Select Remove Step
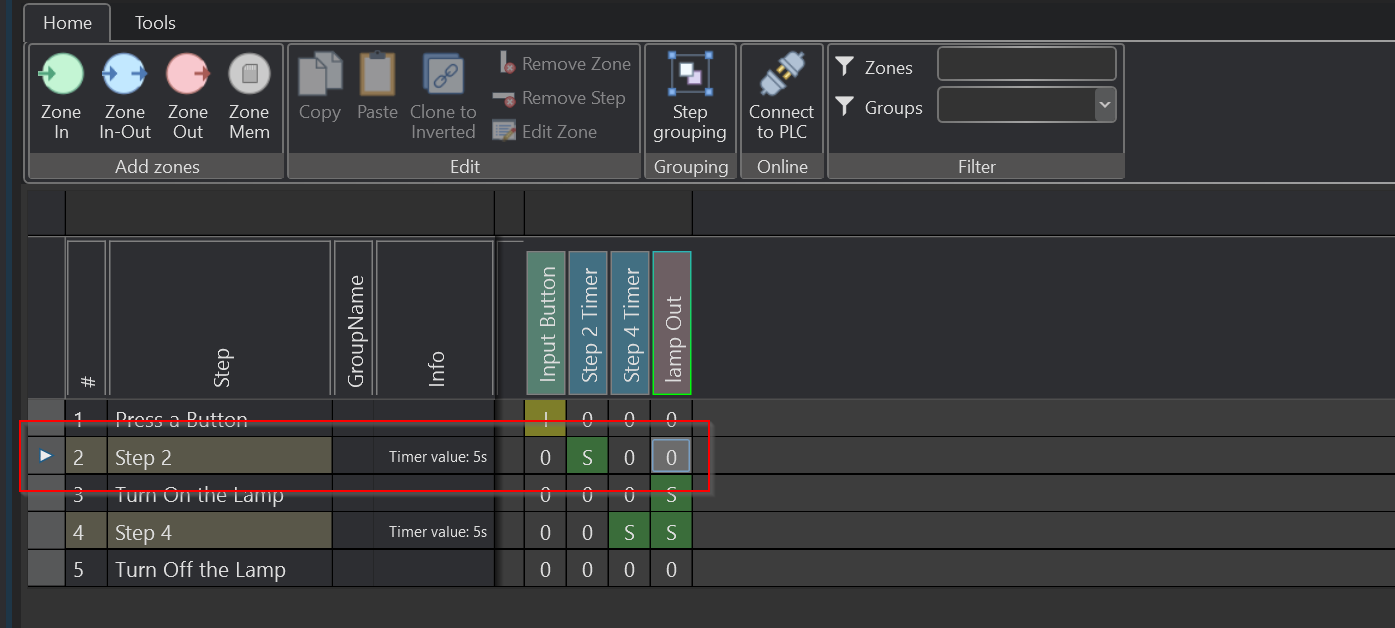This screenshot has width=1395, height=628. (x=560, y=98)
